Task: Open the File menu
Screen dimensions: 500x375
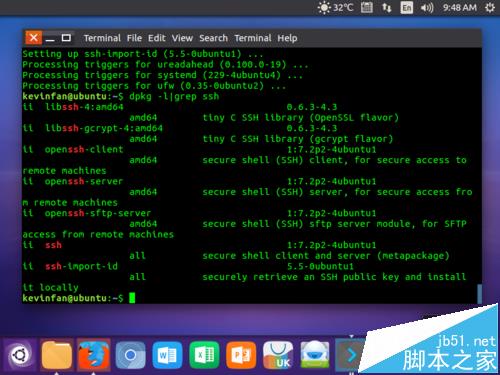Action: pos(134,38)
